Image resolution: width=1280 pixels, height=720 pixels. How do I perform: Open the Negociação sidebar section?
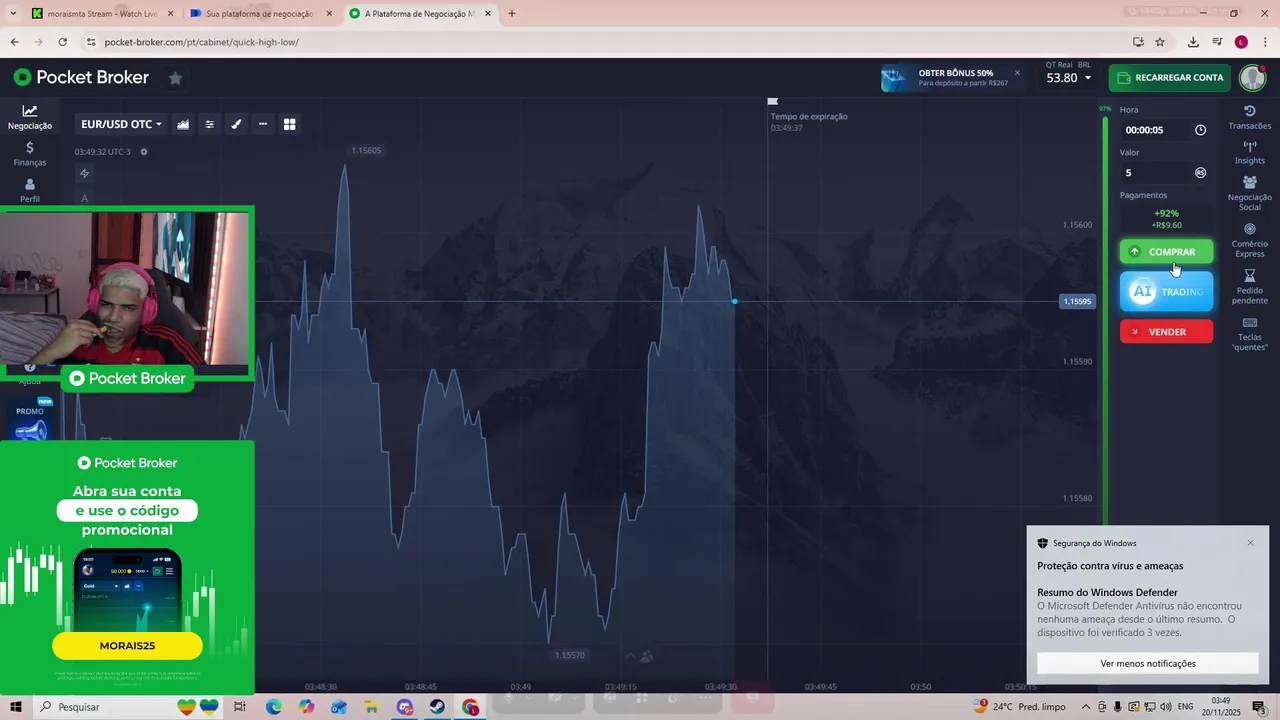tap(30, 117)
